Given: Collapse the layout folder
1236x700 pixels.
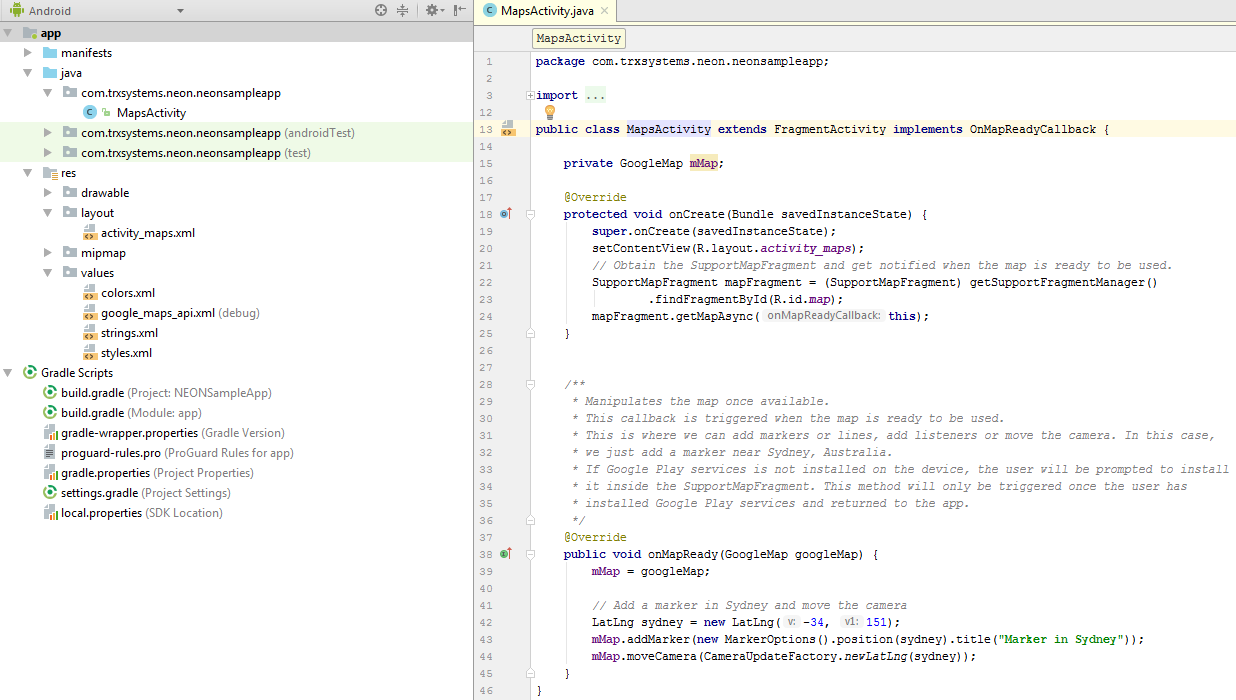Looking at the screenshot, I should click(x=48, y=213).
